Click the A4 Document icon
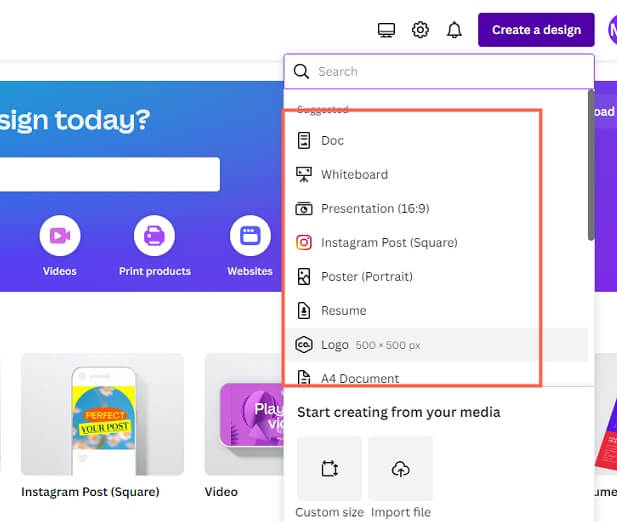 [303, 378]
